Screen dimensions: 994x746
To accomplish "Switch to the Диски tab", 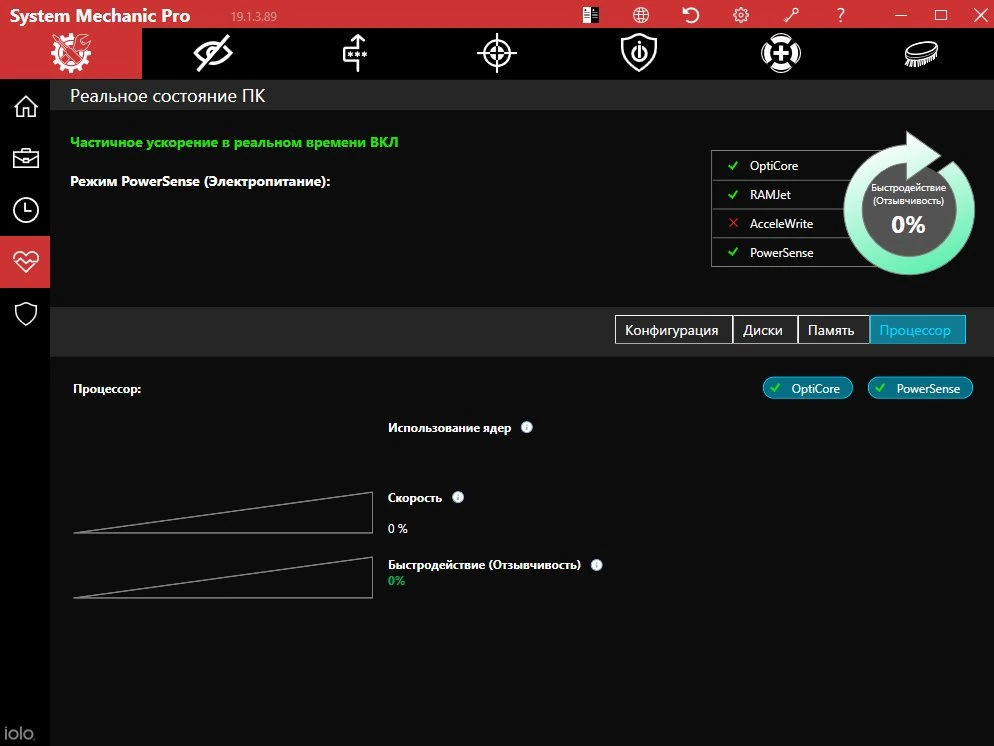I will coord(765,330).
